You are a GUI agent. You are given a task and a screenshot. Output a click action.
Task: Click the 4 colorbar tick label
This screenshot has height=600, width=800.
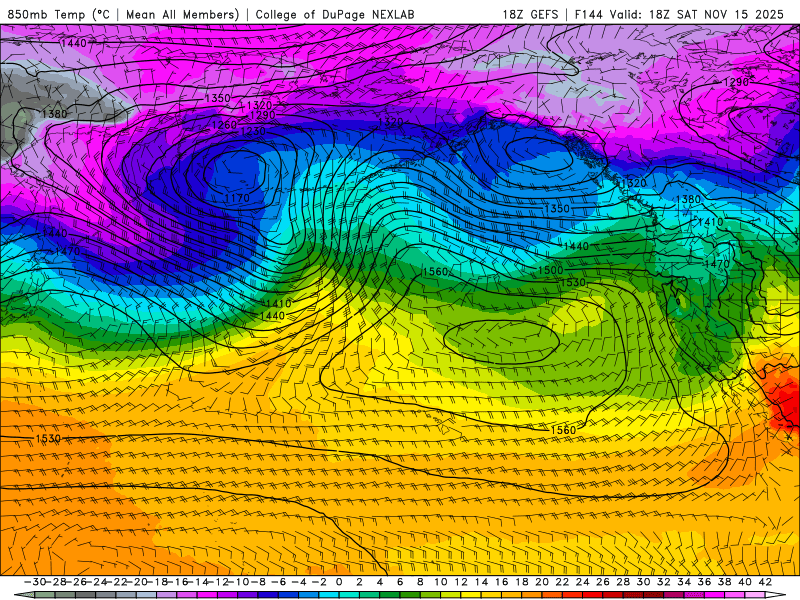coord(380,582)
